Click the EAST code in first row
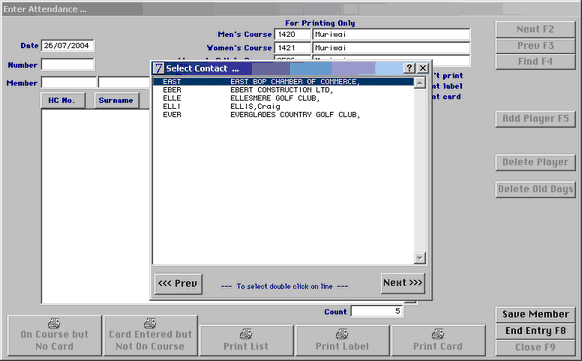 172,82
